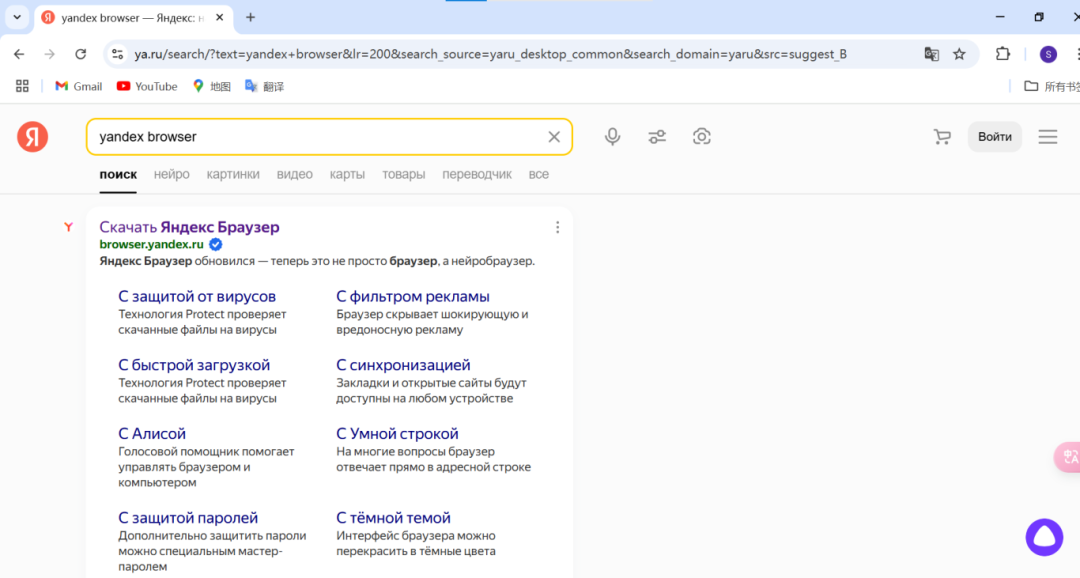
Task: Click the forward navigation arrow
Action: (50, 54)
